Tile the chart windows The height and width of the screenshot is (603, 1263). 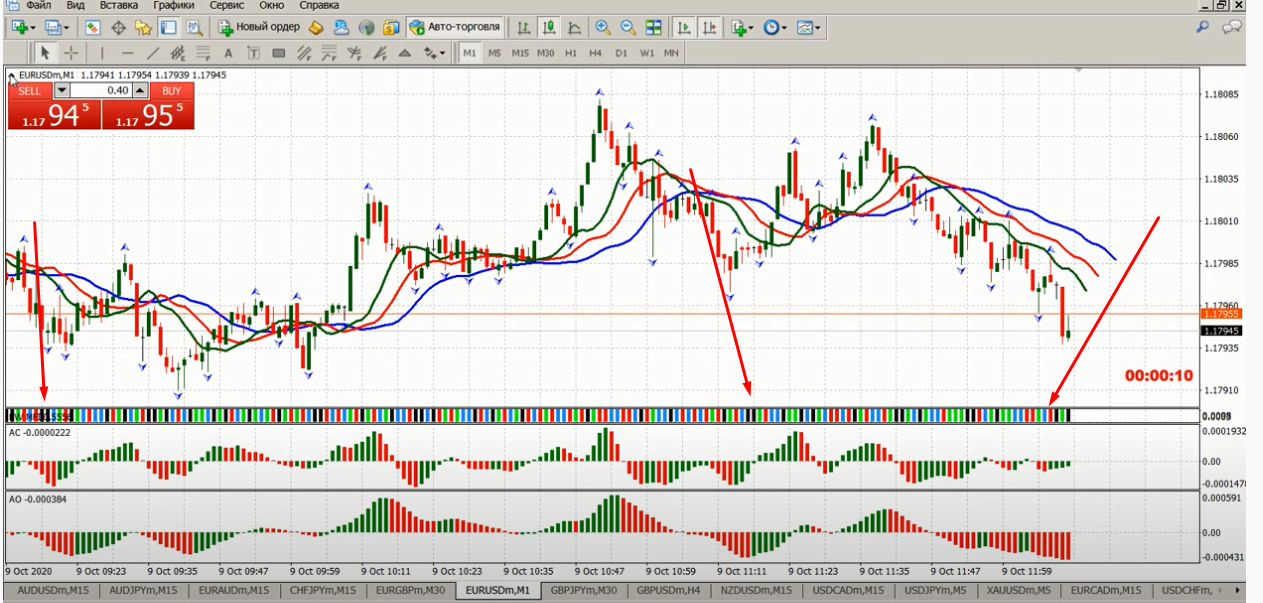(653, 28)
